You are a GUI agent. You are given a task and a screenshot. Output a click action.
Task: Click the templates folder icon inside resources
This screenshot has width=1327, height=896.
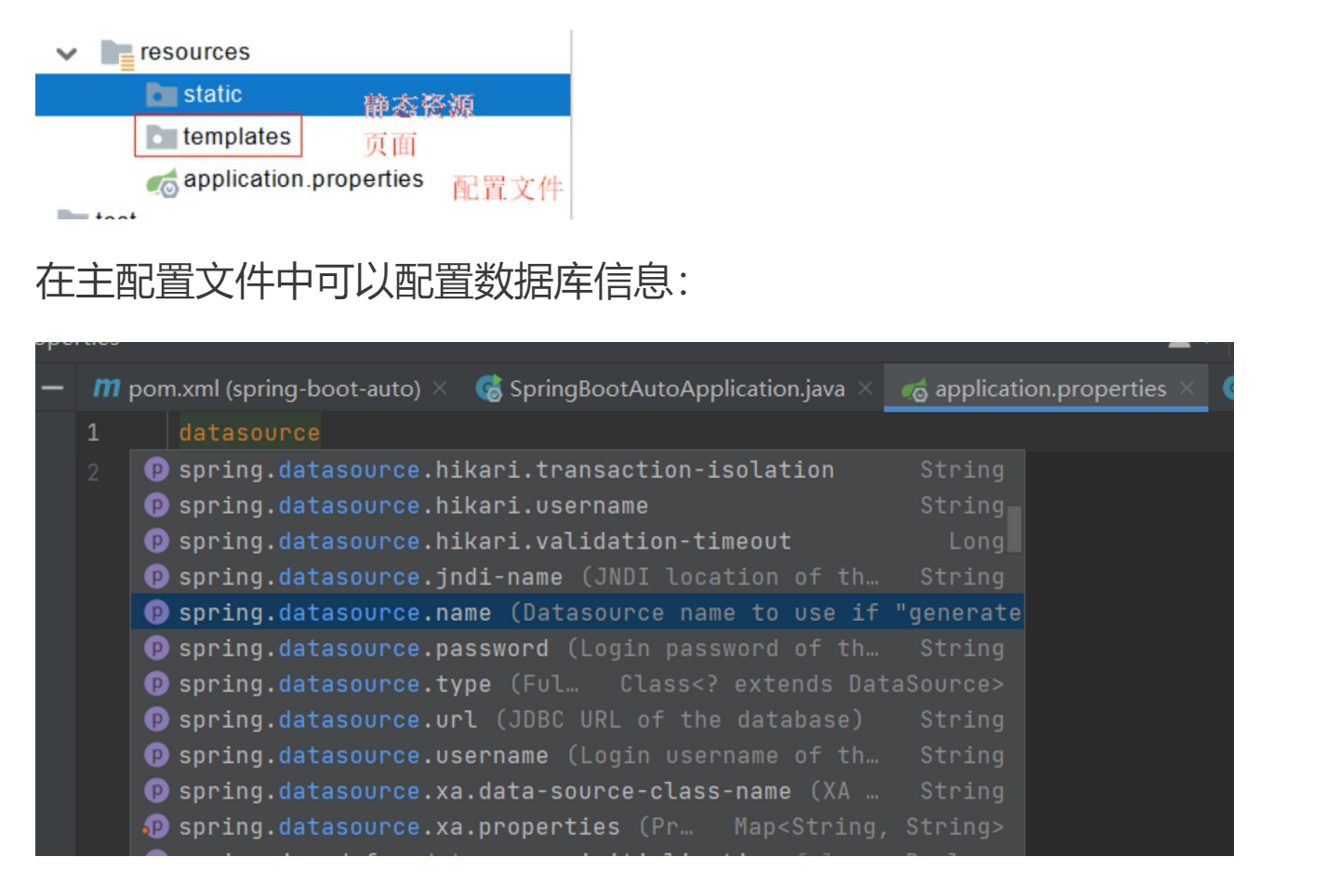pos(164,136)
